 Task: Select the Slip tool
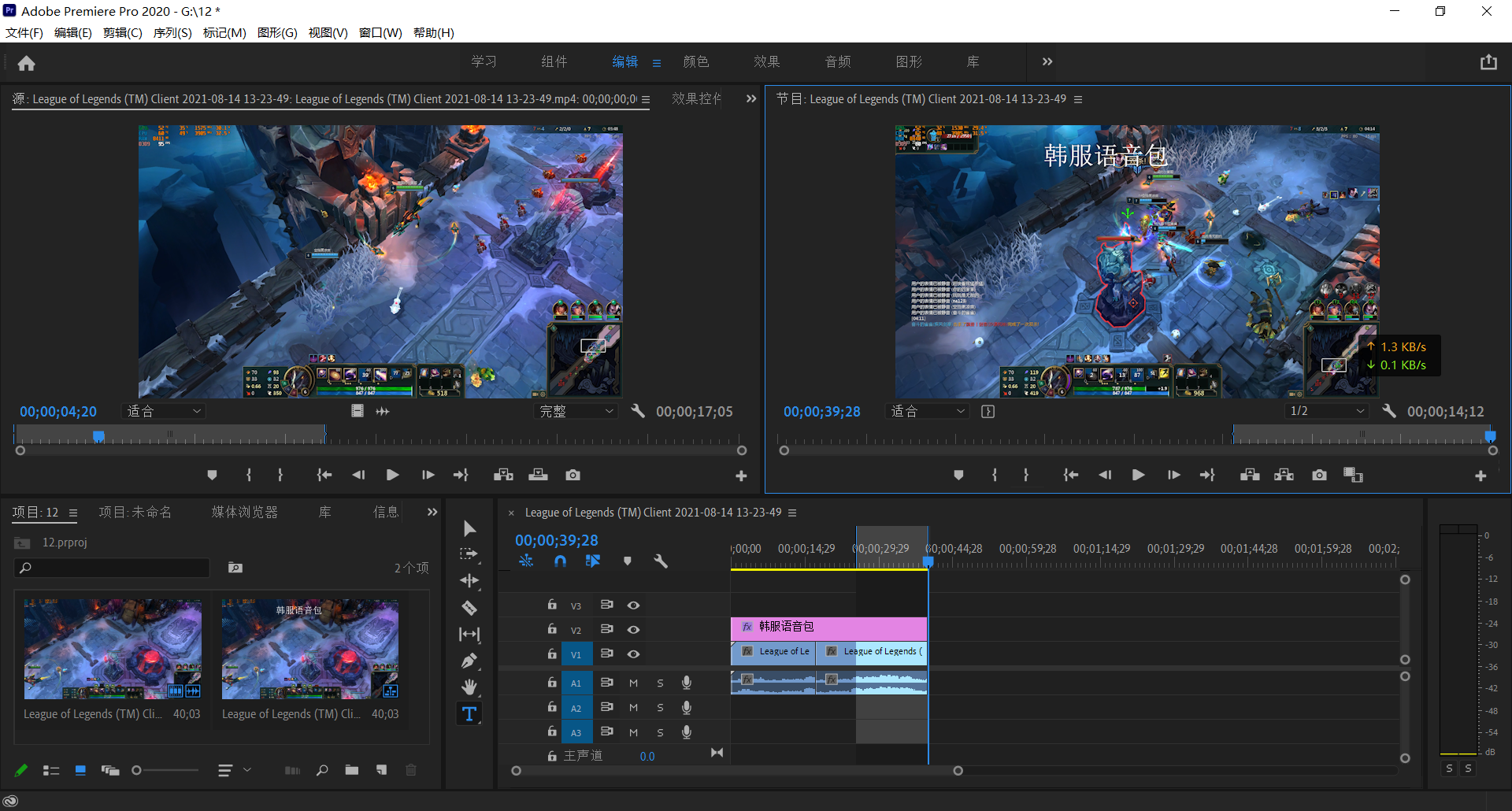point(469,634)
